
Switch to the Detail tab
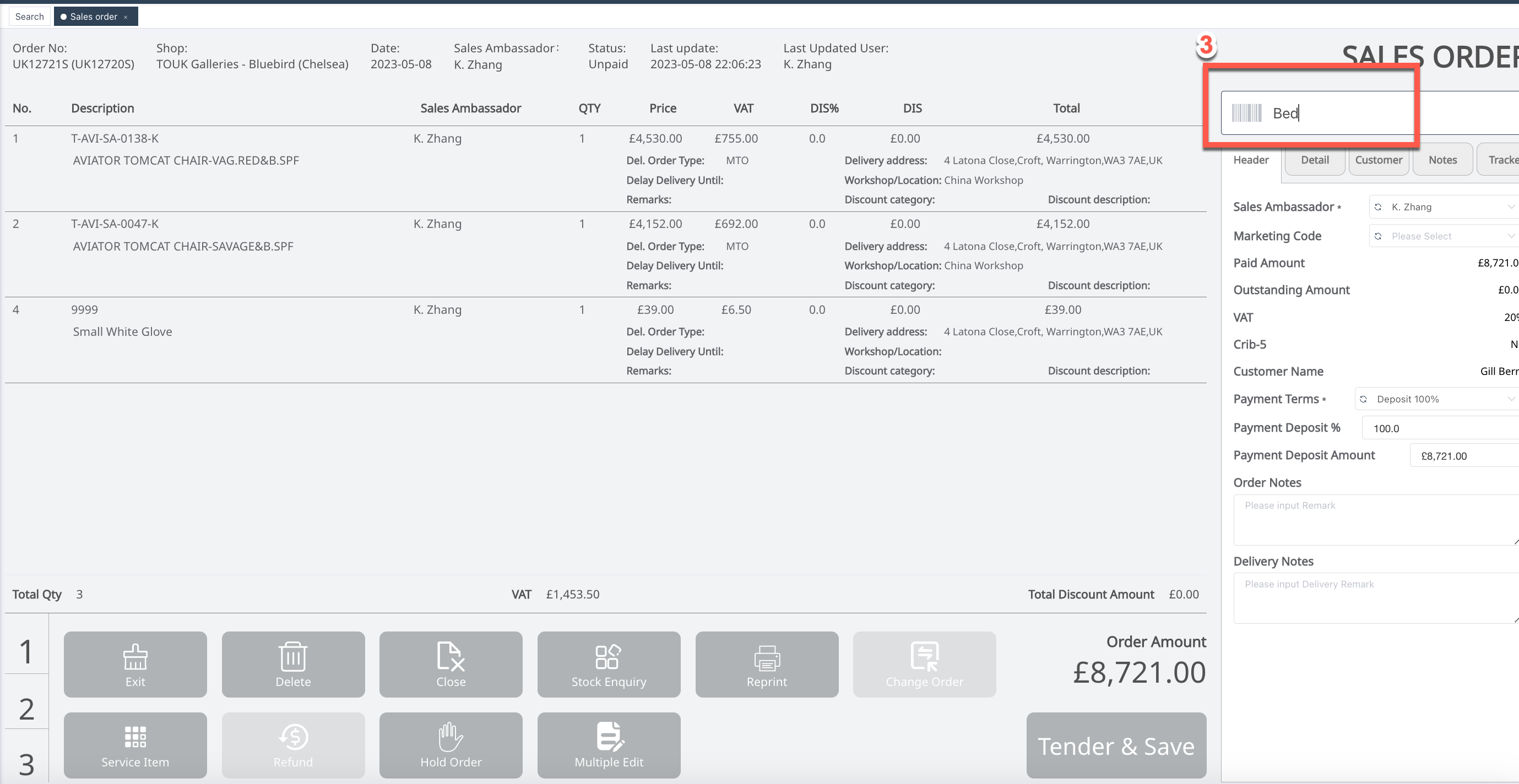pyautogui.click(x=1314, y=160)
